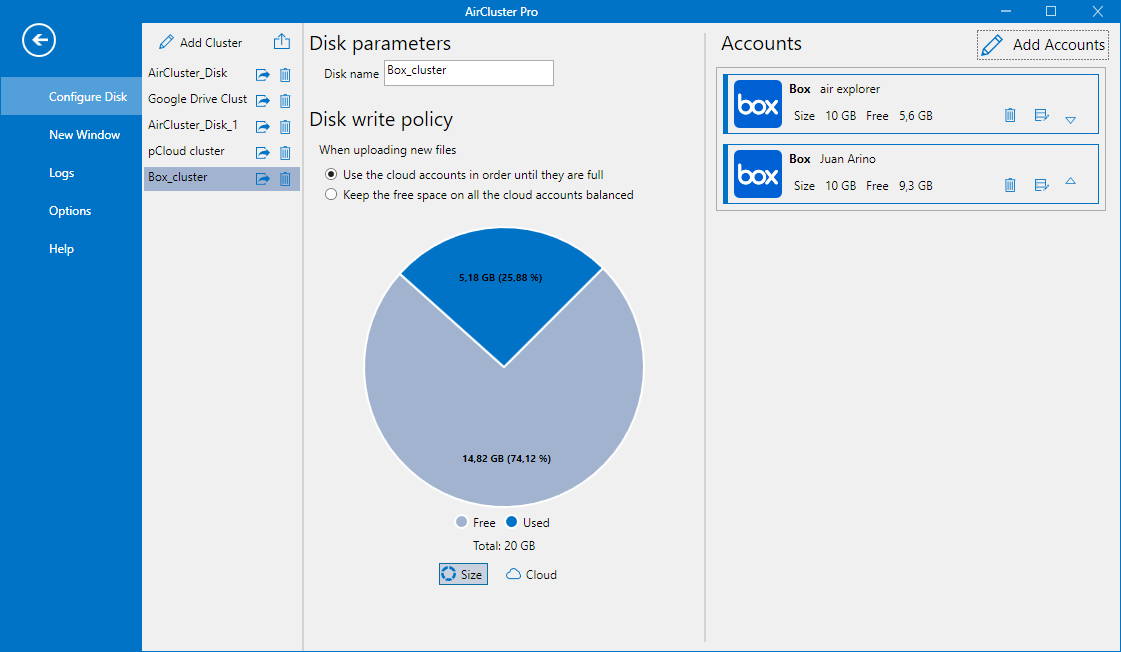The height and width of the screenshot is (652, 1121).
Task: Select keep free space balanced option
Action: point(331,196)
